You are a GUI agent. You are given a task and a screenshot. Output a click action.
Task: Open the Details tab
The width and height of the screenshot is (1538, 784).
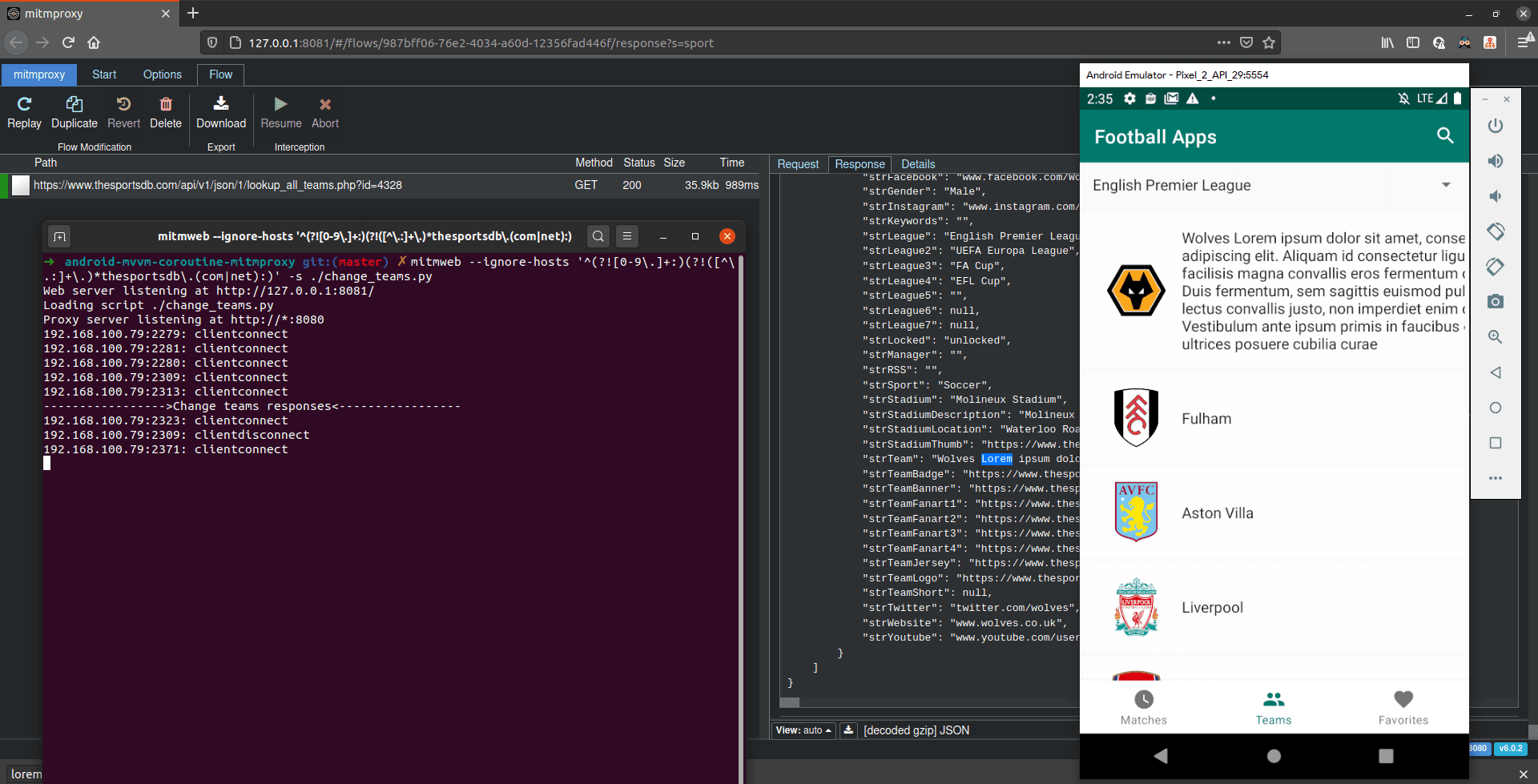coord(918,164)
